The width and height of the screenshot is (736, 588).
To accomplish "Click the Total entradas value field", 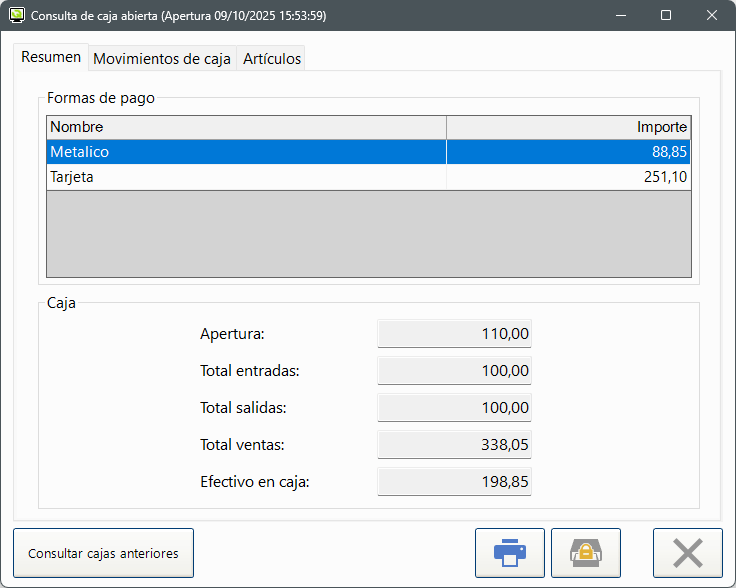I will (454, 371).
